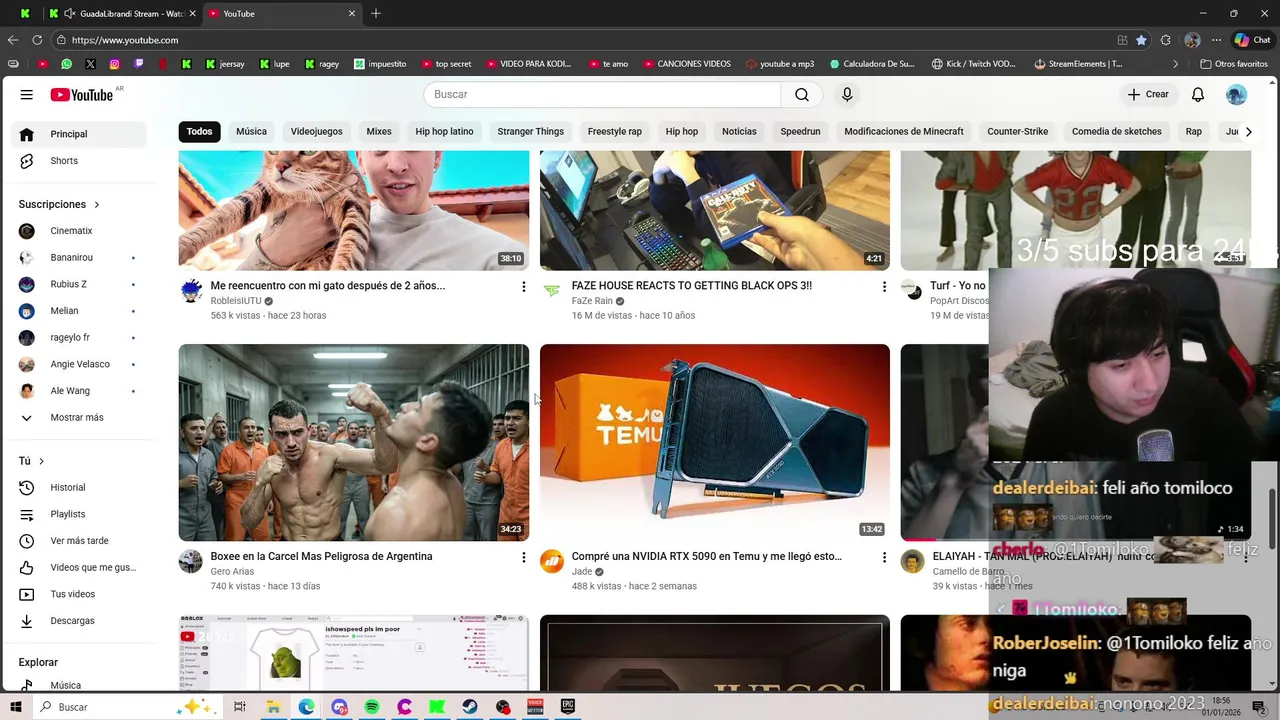Viewport: 1280px width, 720px height.
Task: Open Bananirou subscription channel
Action: (80, 258)
